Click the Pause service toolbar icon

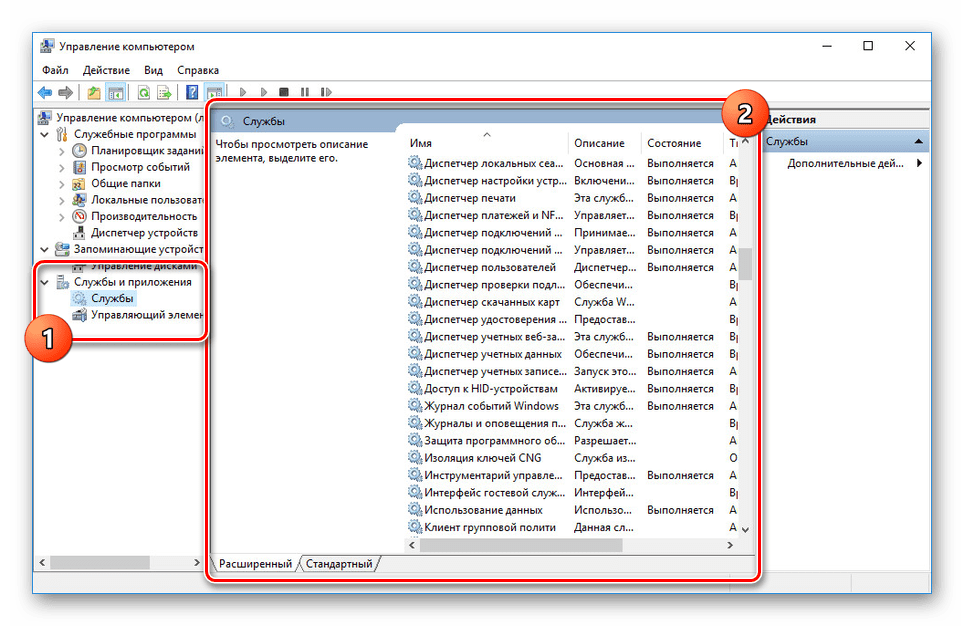click(x=305, y=92)
